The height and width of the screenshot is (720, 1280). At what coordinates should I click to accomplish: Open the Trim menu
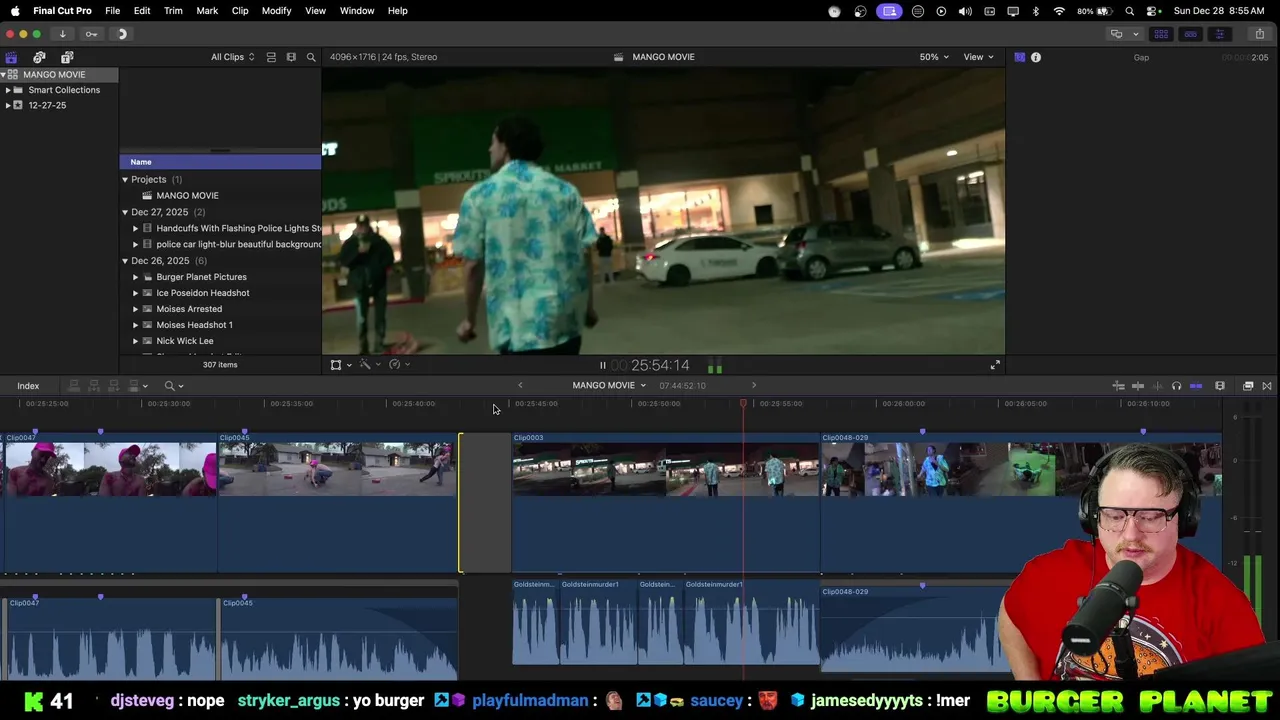pos(173,11)
